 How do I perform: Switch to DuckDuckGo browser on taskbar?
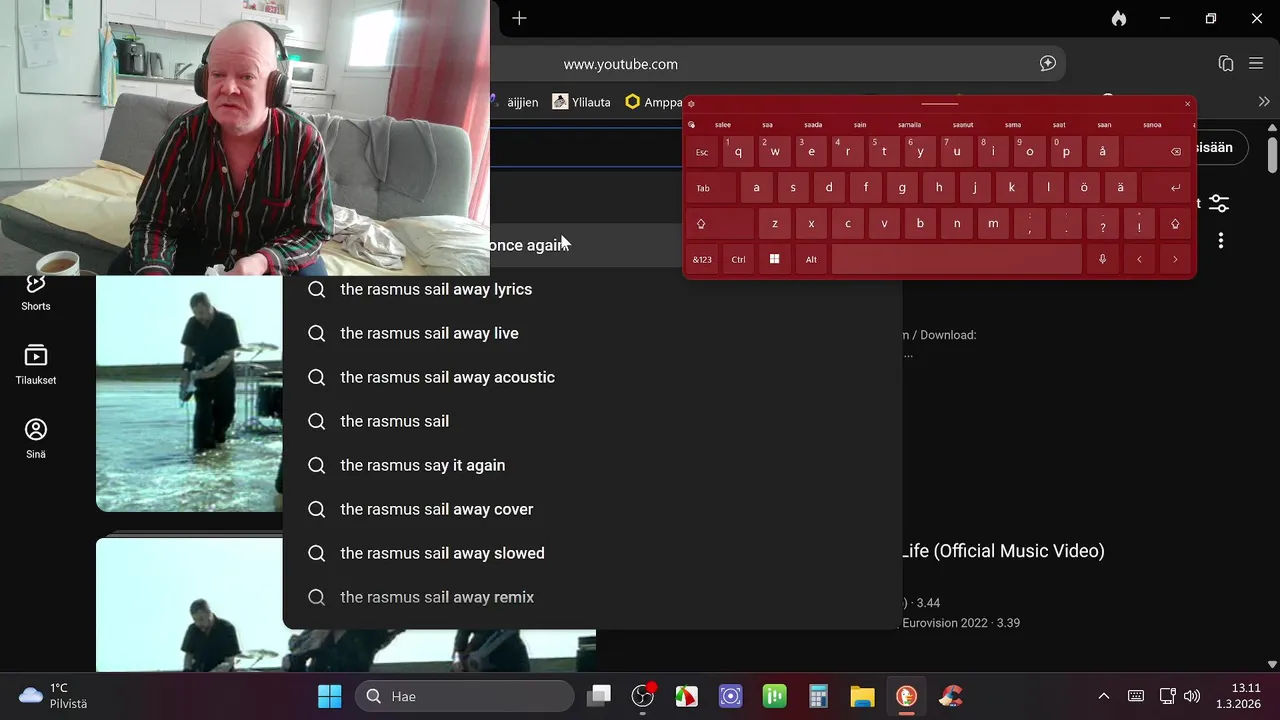(x=907, y=696)
